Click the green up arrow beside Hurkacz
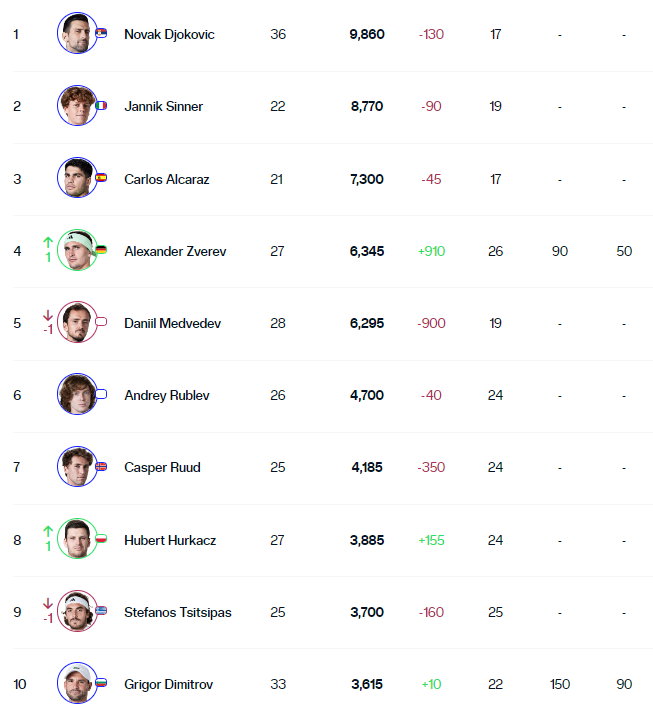This screenshot has height=719, width=653. (48, 531)
